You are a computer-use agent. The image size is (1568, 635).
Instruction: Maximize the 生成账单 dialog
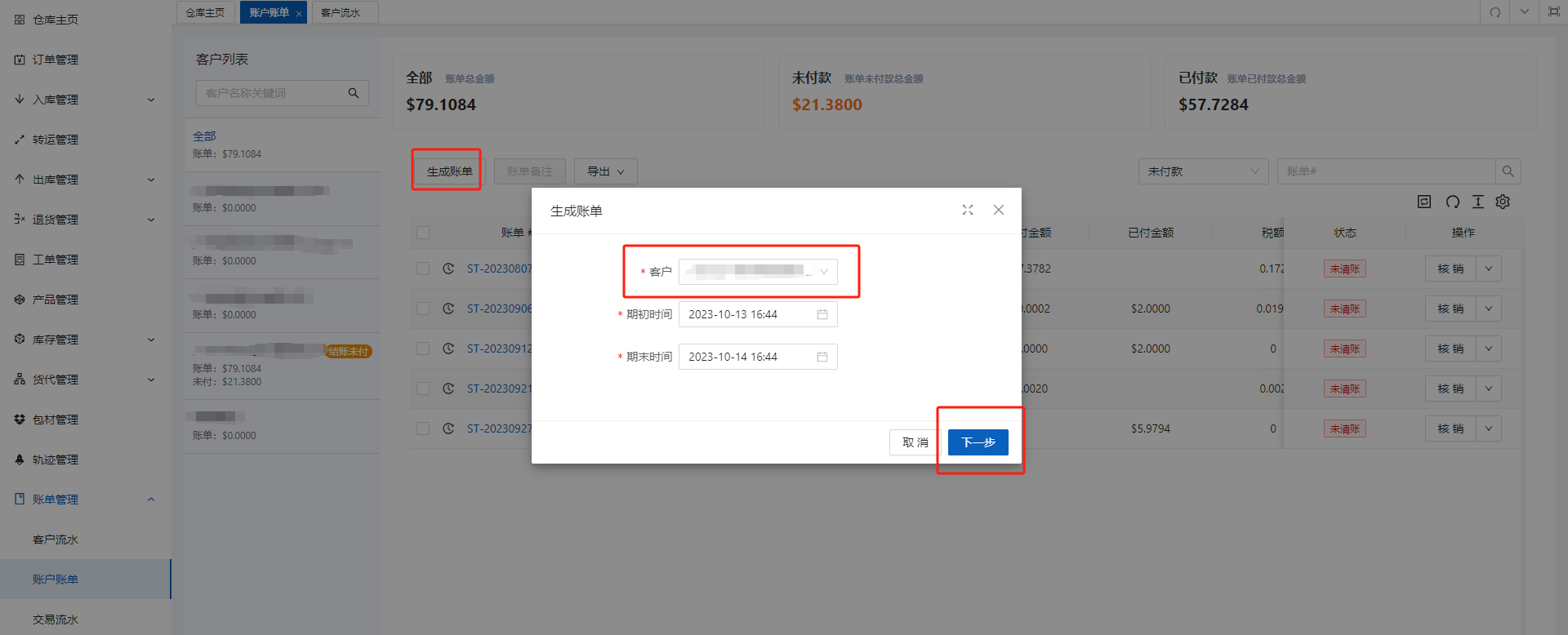click(x=968, y=210)
